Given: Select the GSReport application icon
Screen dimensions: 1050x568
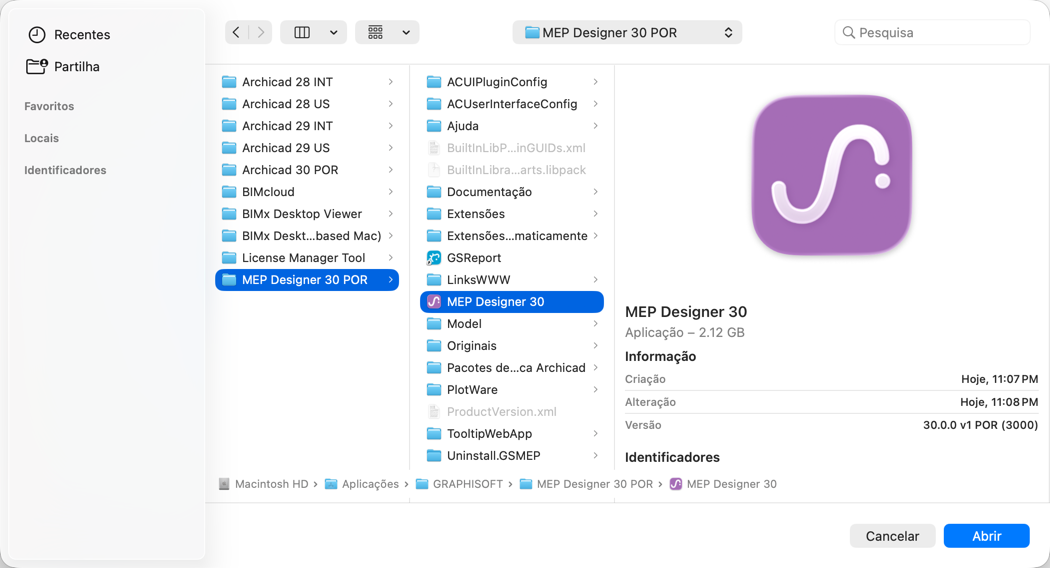Looking at the screenshot, I should click(434, 258).
